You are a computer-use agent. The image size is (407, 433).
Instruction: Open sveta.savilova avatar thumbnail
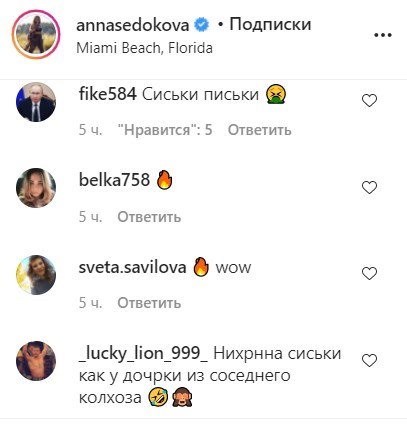[36, 275]
